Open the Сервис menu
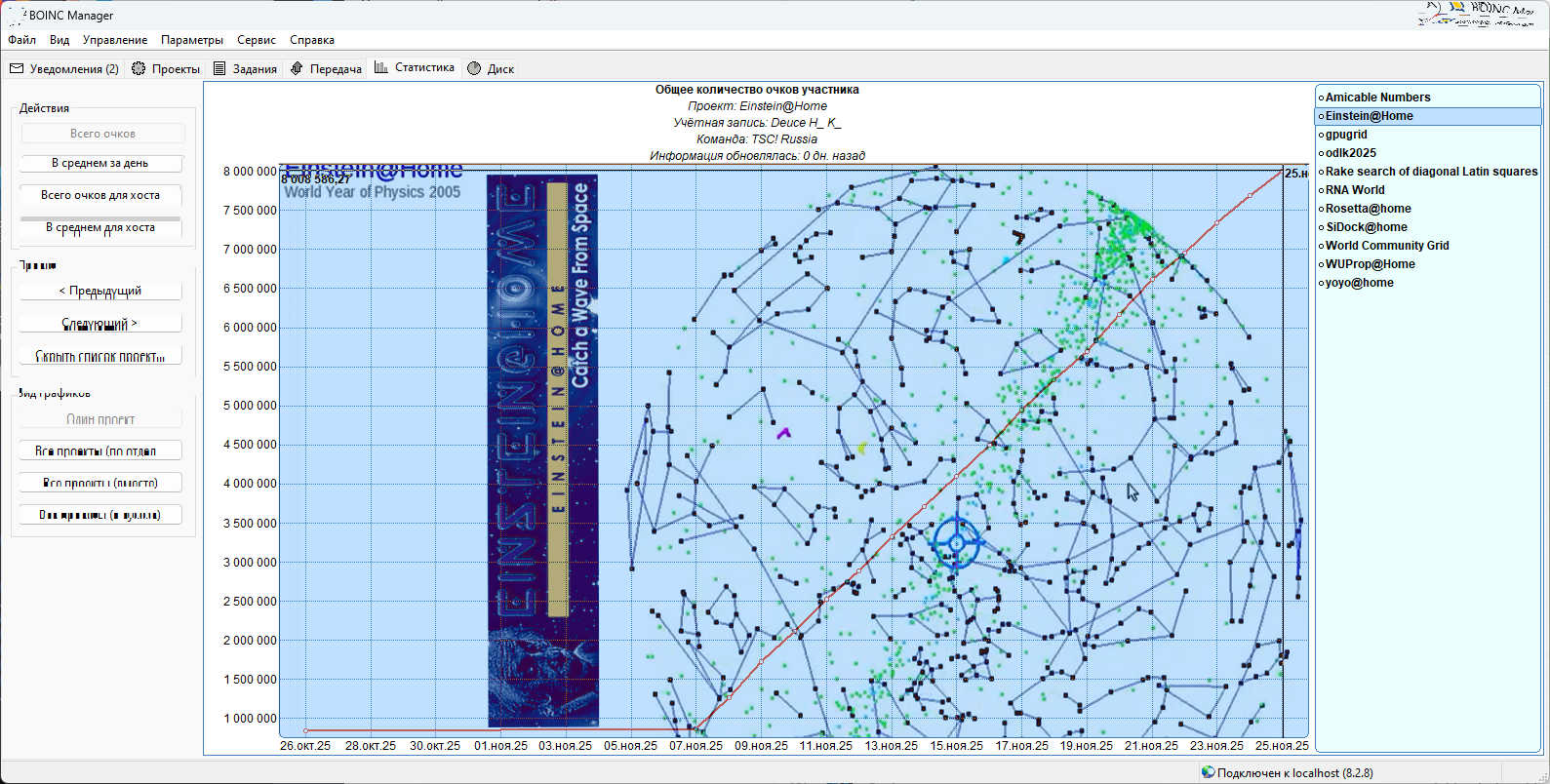 click(257, 40)
